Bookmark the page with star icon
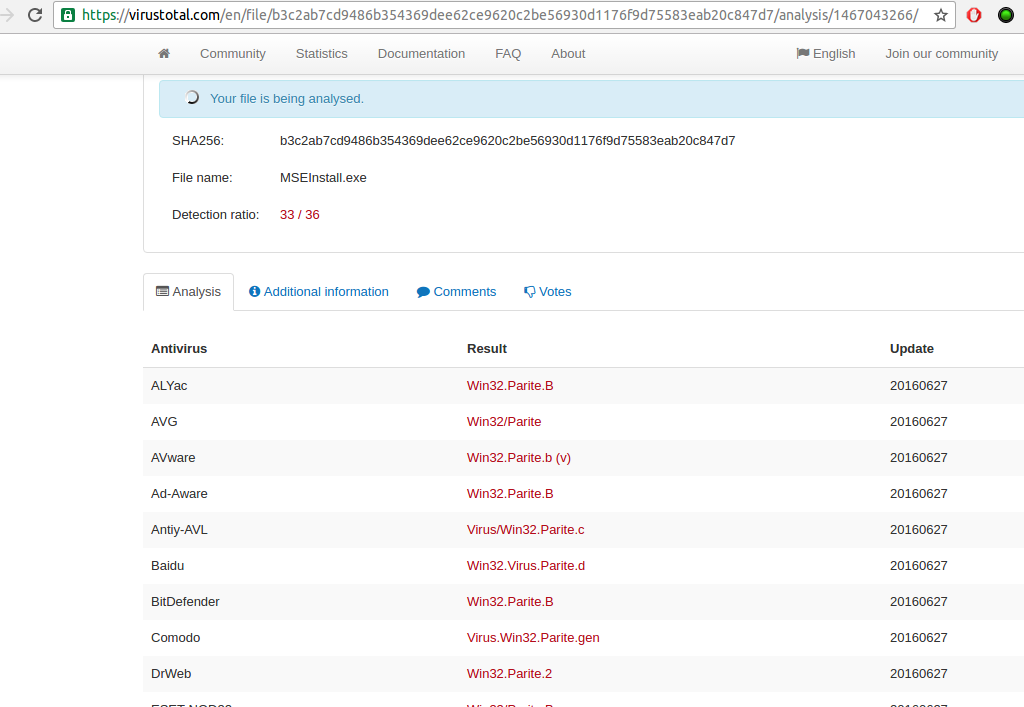This screenshot has height=707, width=1024. coord(940,15)
